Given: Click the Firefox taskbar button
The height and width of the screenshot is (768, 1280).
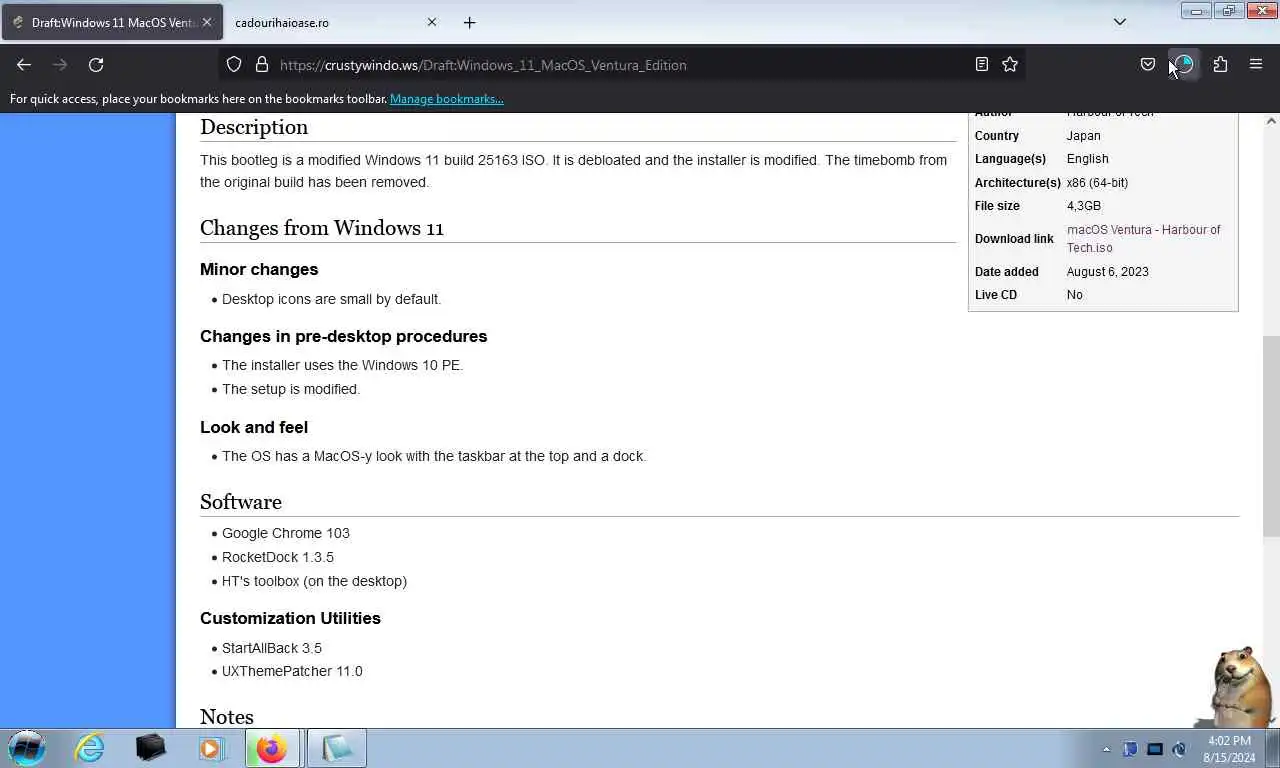Looking at the screenshot, I should click(272, 748).
